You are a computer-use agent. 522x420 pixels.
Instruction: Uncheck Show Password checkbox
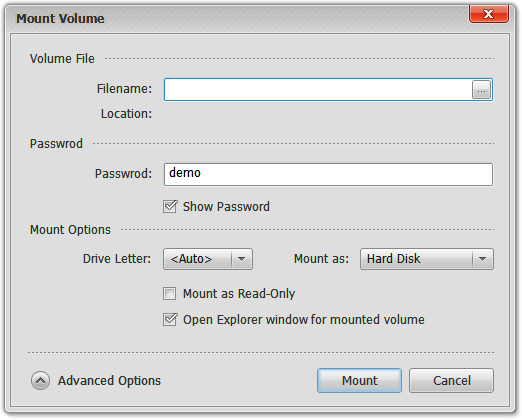170,206
